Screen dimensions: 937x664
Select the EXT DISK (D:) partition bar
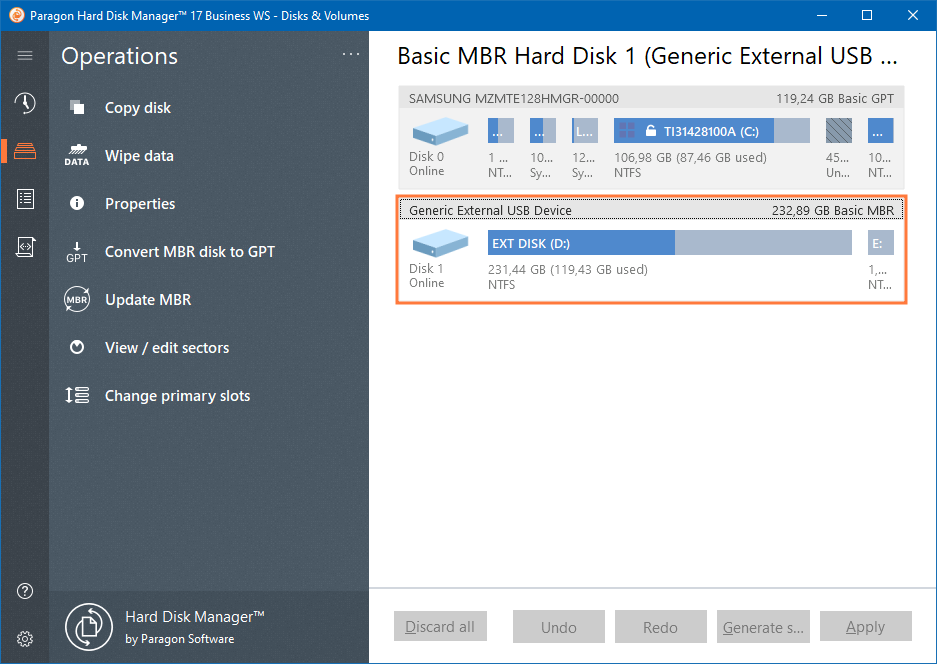(670, 243)
